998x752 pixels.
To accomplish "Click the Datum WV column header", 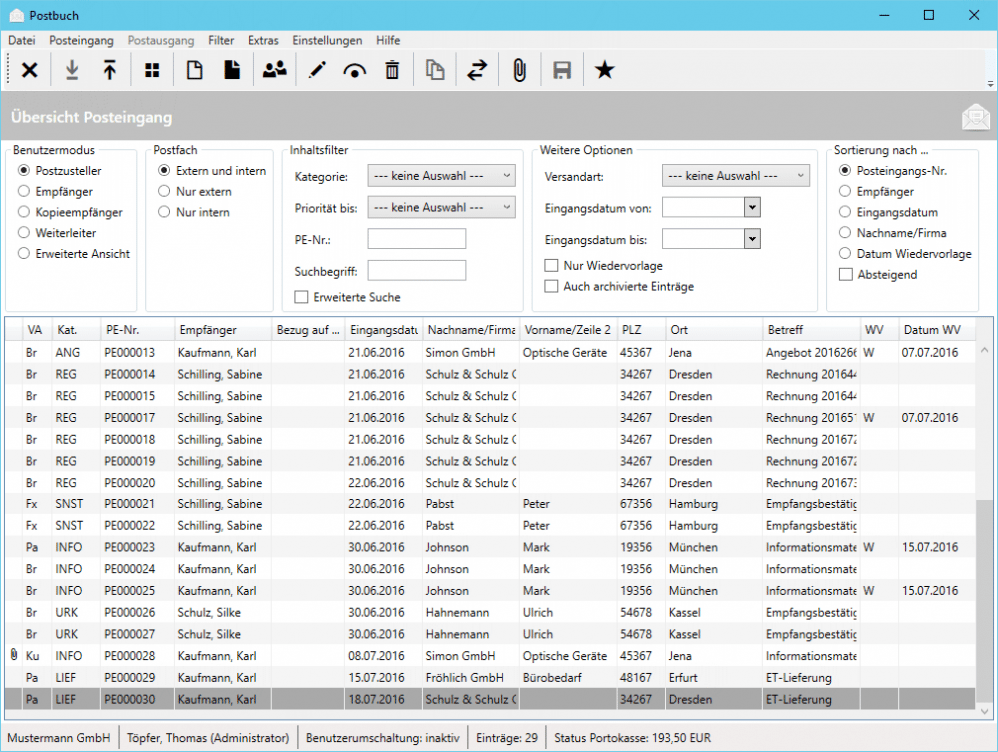I will click(937, 330).
